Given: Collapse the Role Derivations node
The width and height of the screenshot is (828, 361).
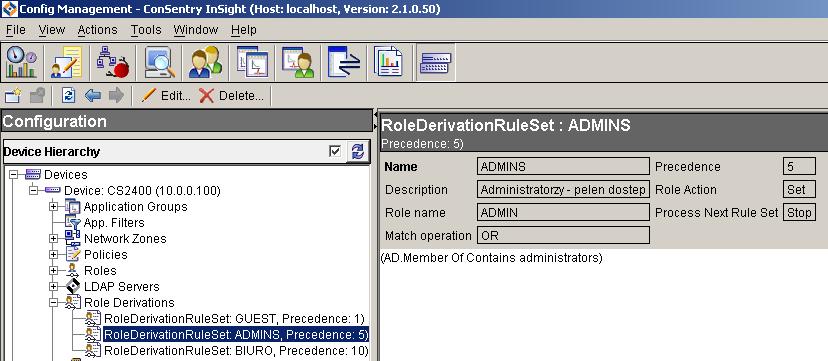Looking at the screenshot, I should click(53, 302).
